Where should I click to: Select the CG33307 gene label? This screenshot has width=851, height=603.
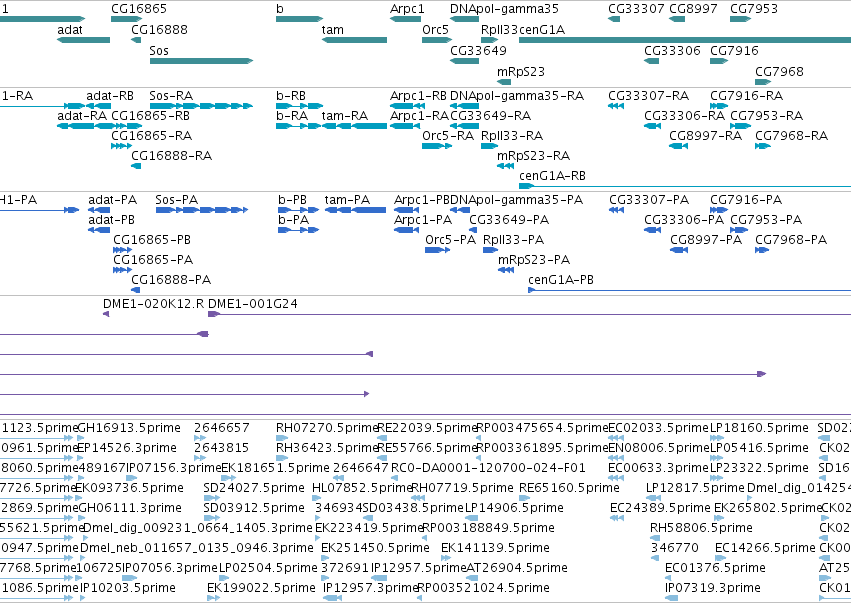636,9
